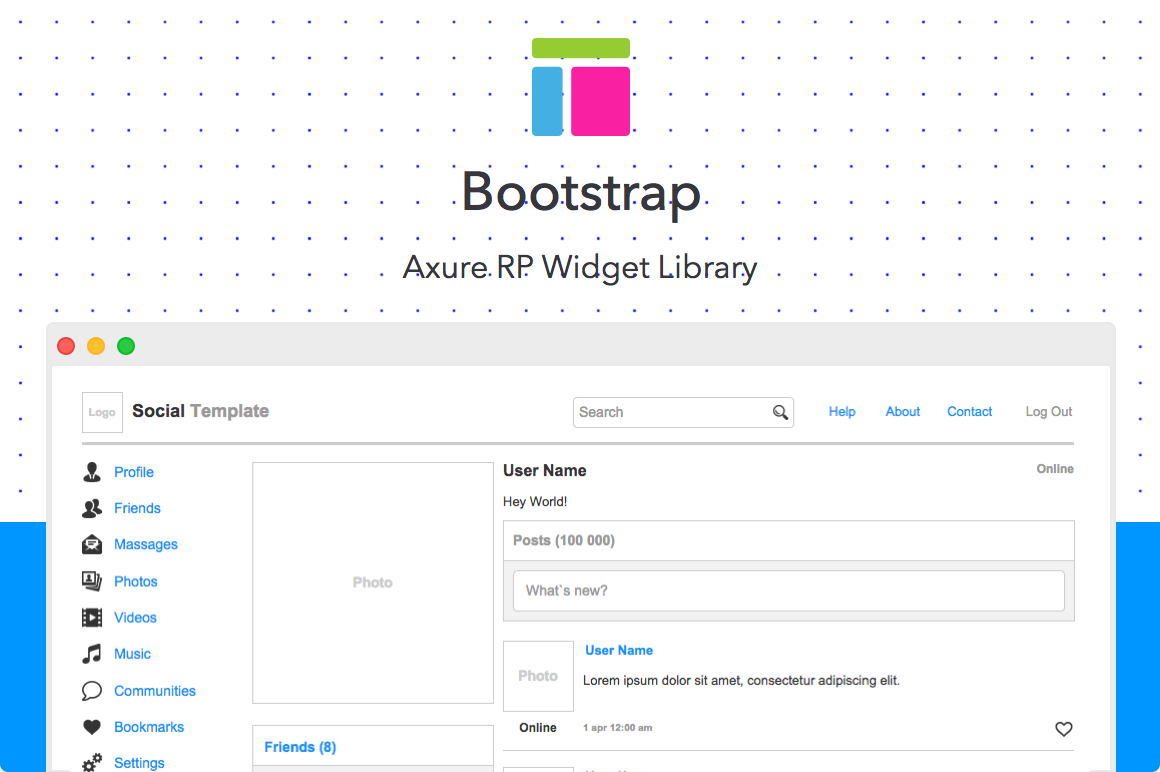Like the post with heart outline
The image size is (1160, 772).
point(1064,729)
